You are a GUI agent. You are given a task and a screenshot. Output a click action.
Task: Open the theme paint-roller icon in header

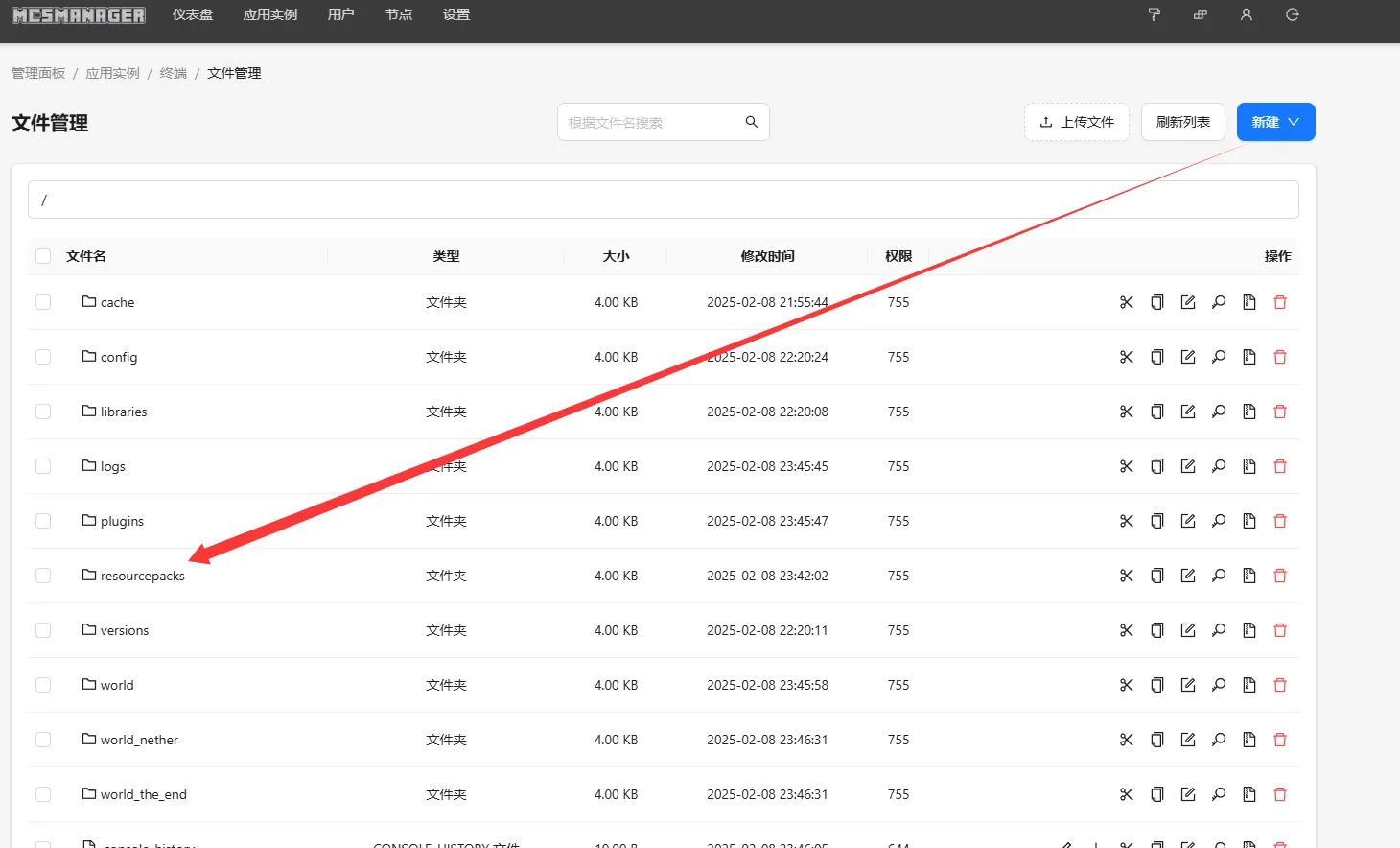1155,14
